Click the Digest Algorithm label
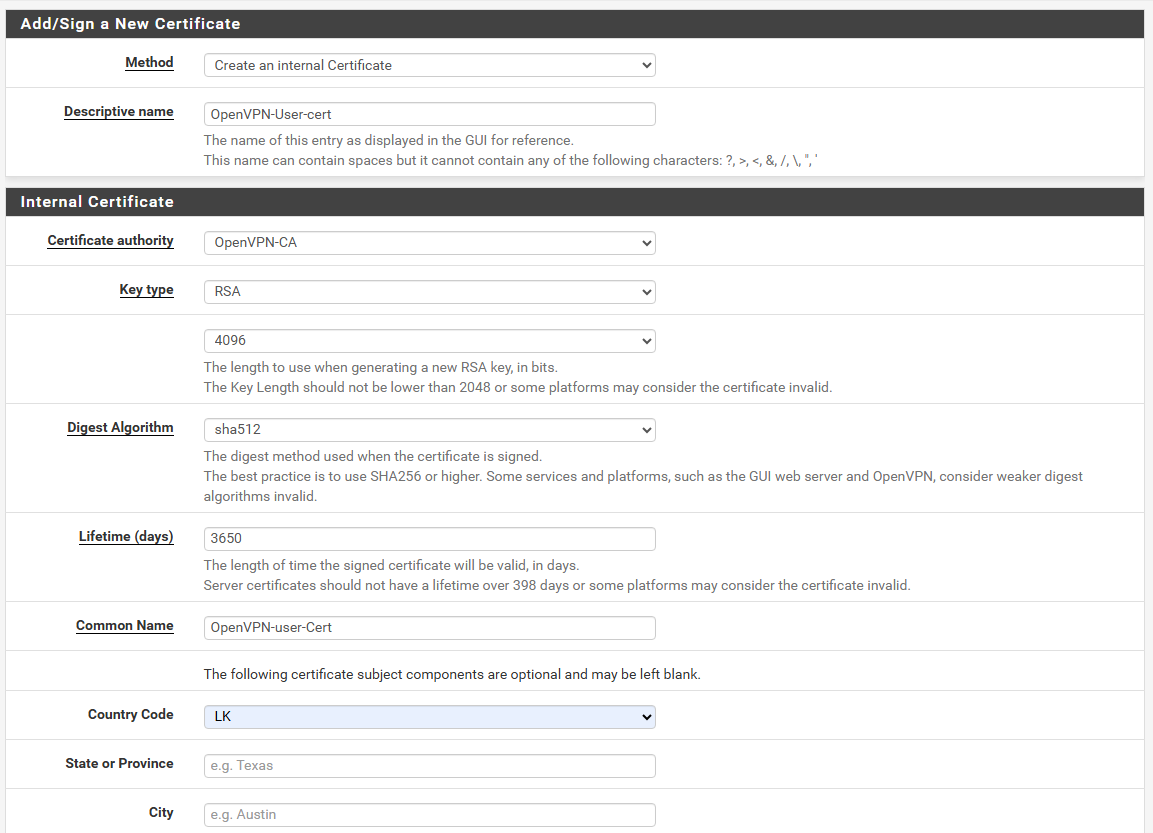The width and height of the screenshot is (1153, 833). tap(120, 427)
